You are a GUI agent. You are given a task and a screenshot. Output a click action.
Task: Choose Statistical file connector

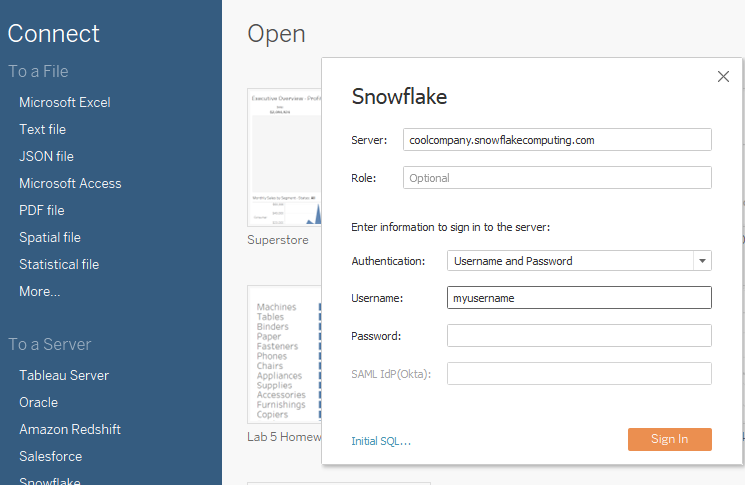click(59, 265)
